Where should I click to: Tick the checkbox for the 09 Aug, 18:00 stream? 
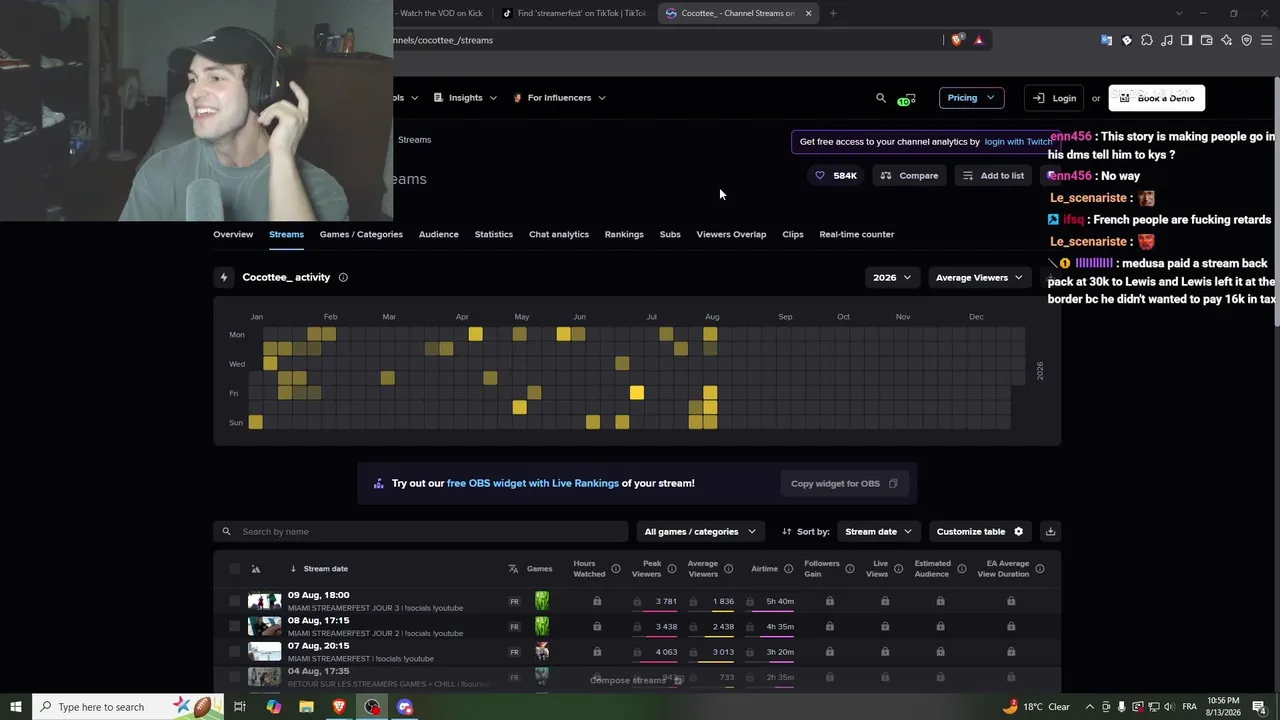click(x=234, y=601)
